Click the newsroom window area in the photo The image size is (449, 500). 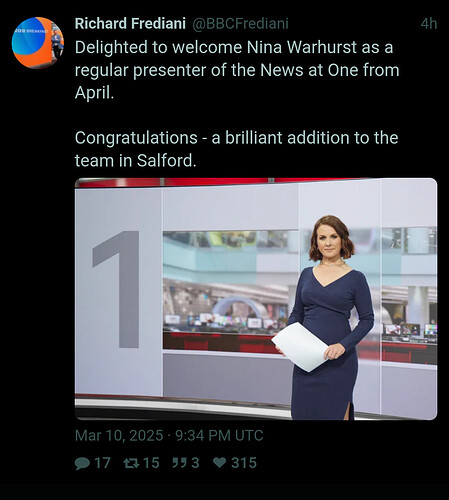(227, 290)
